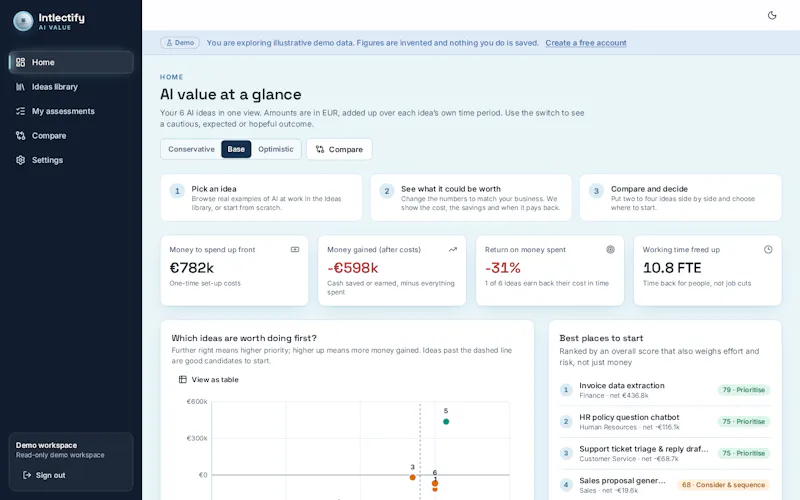Open Home in the sidebar
The width and height of the screenshot is (800, 500).
(x=71, y=62)
